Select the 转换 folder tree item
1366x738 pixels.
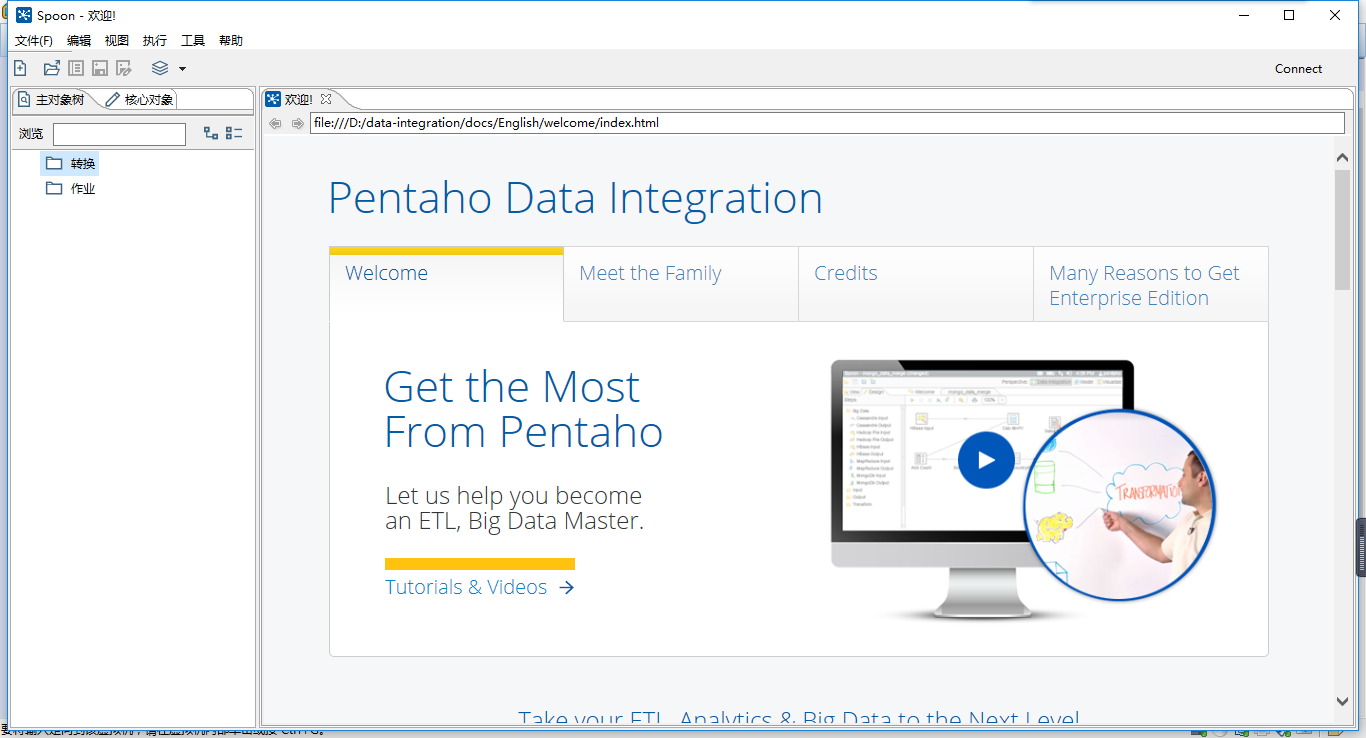[70, 163]
